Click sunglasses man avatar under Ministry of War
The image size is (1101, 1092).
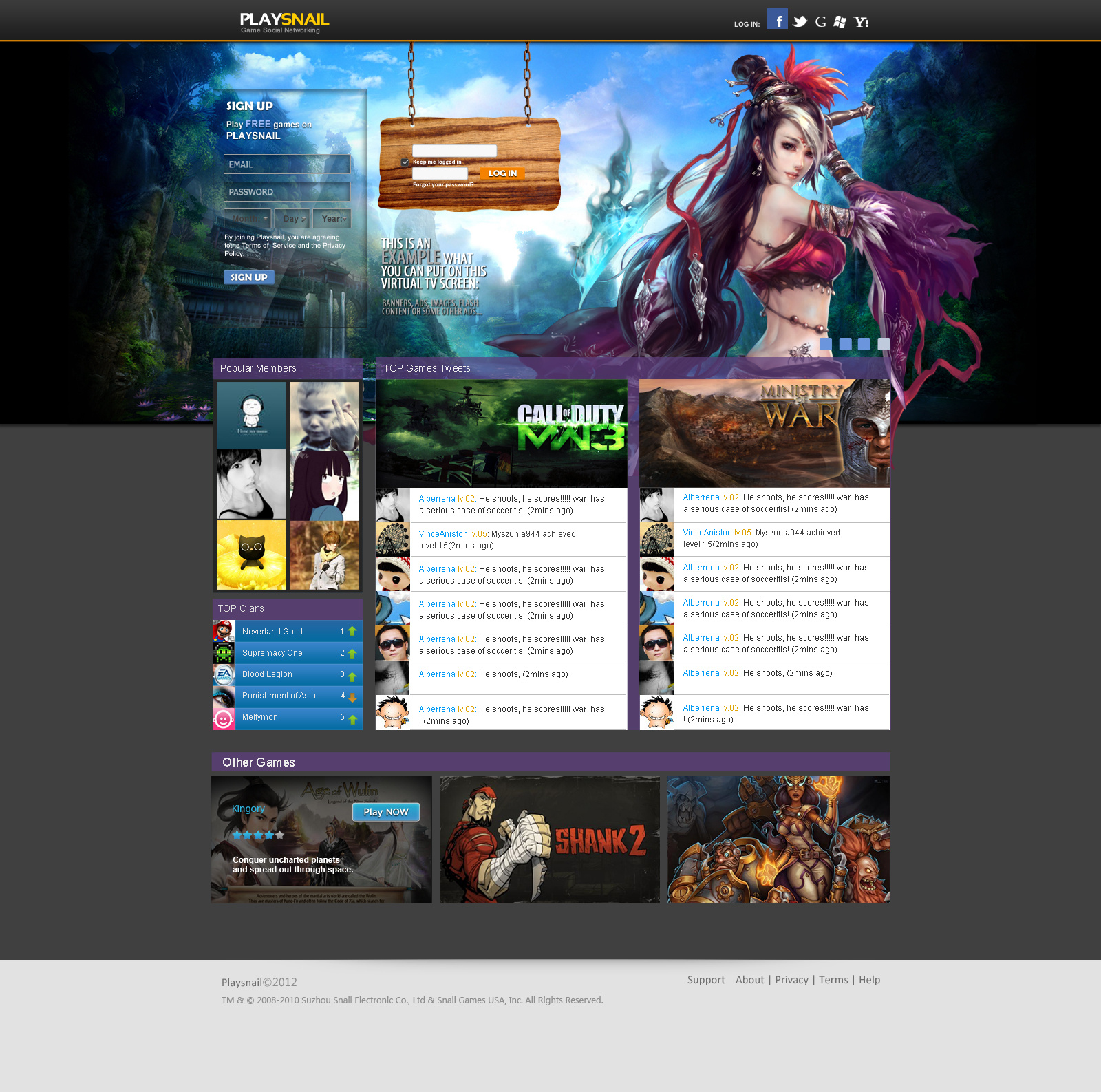click(657, 643)
